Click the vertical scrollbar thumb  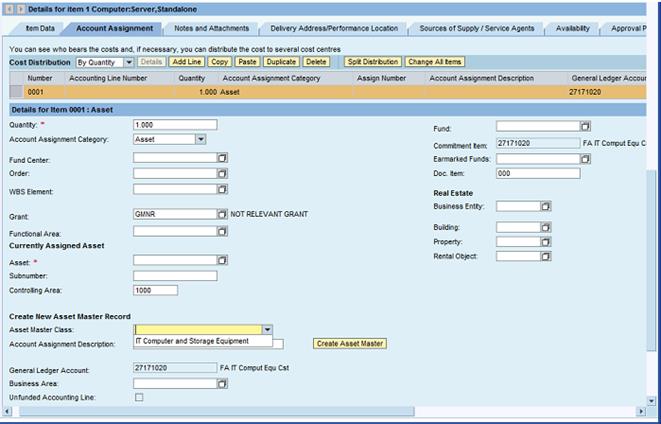coord(651,259)
